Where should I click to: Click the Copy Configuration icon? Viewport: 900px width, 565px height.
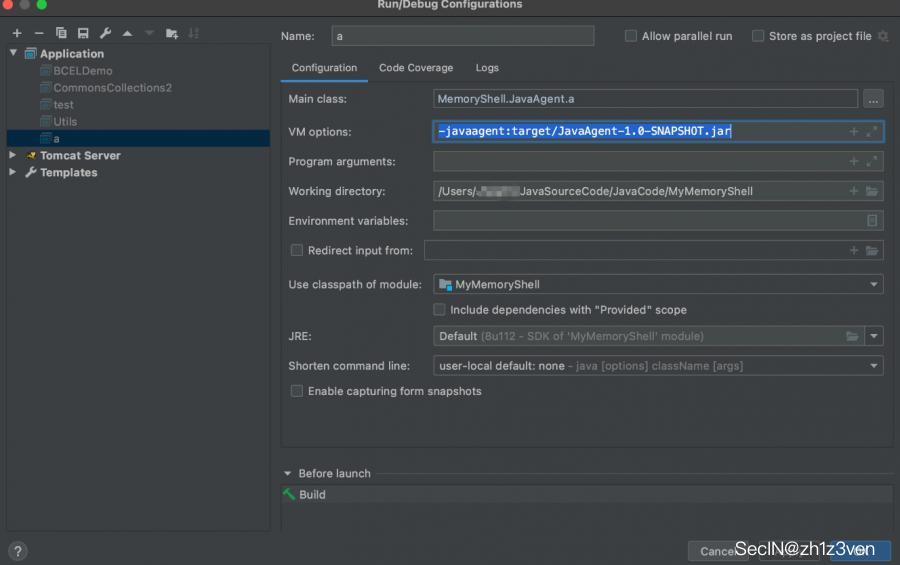pos(62,33)
